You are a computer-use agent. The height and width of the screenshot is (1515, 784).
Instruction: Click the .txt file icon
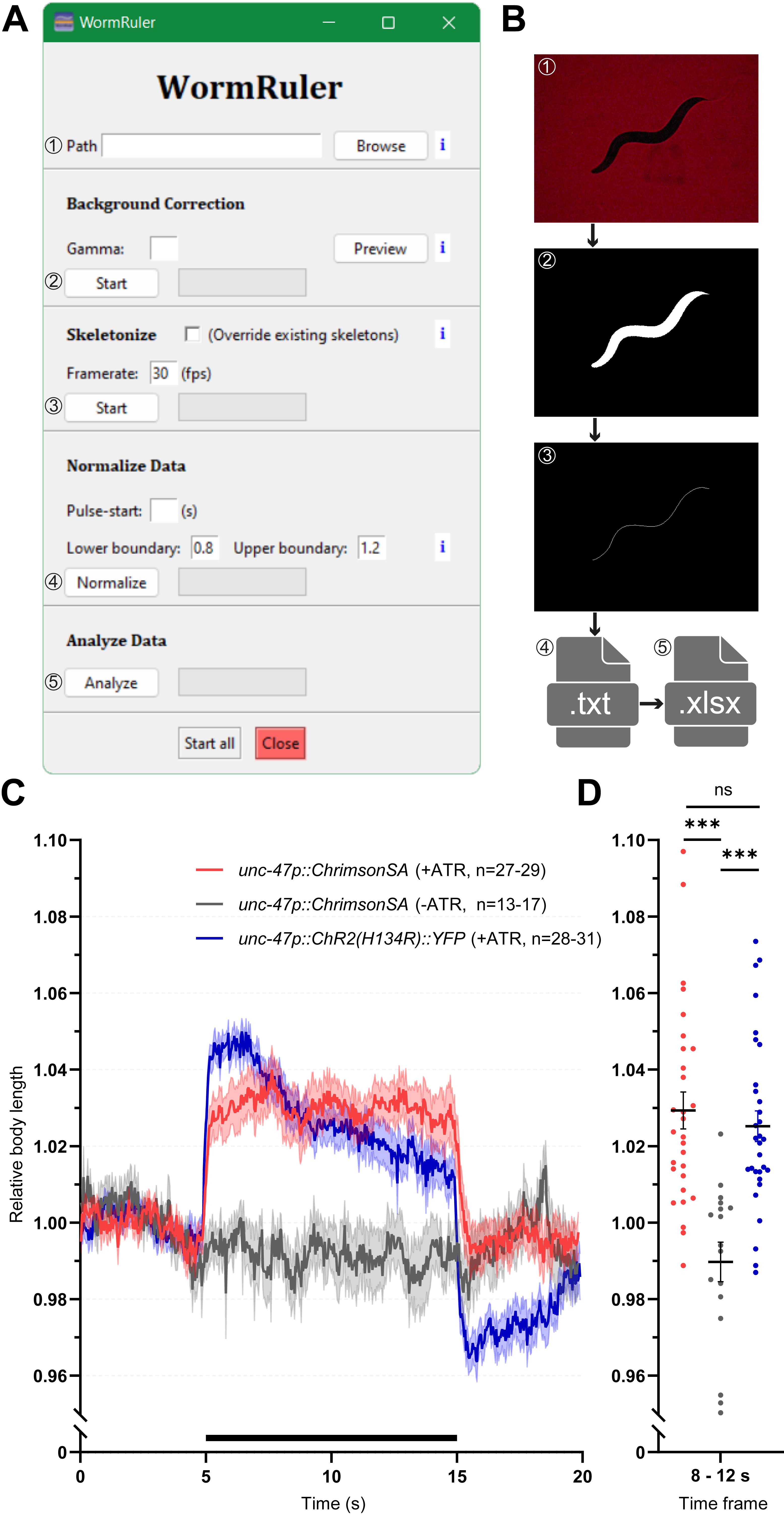592,692
